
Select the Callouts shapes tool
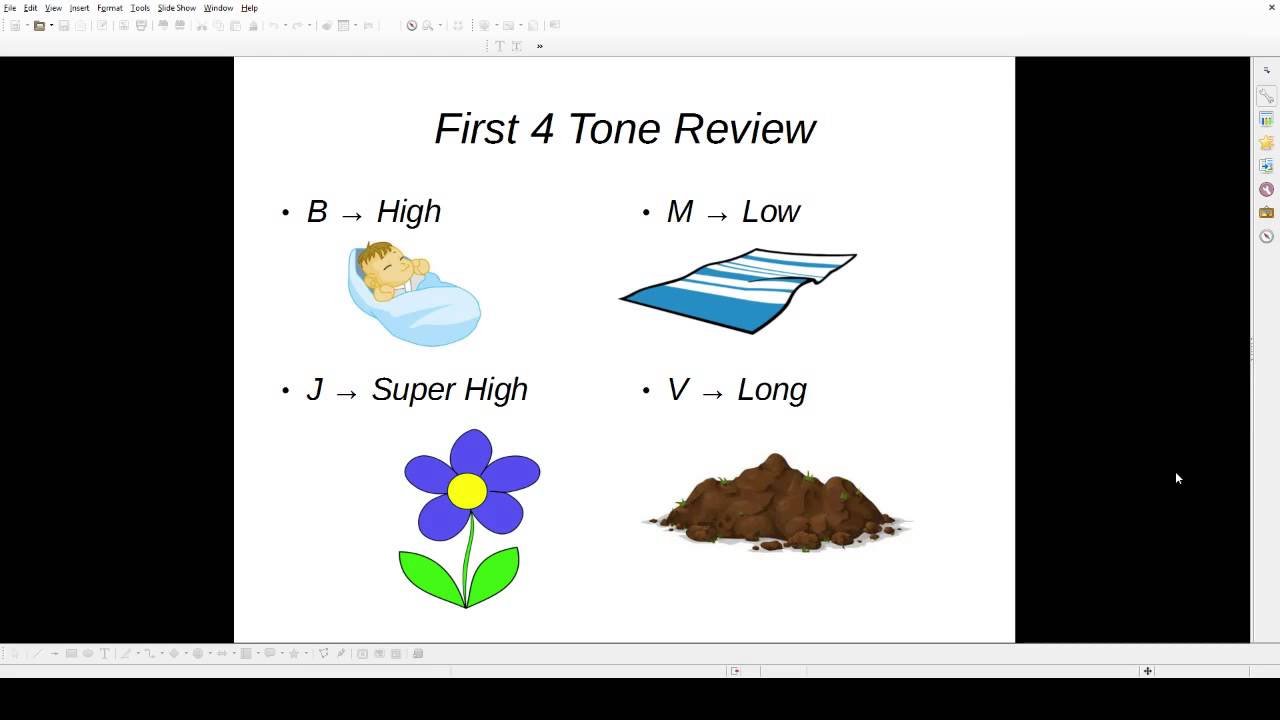click(270, 653)
